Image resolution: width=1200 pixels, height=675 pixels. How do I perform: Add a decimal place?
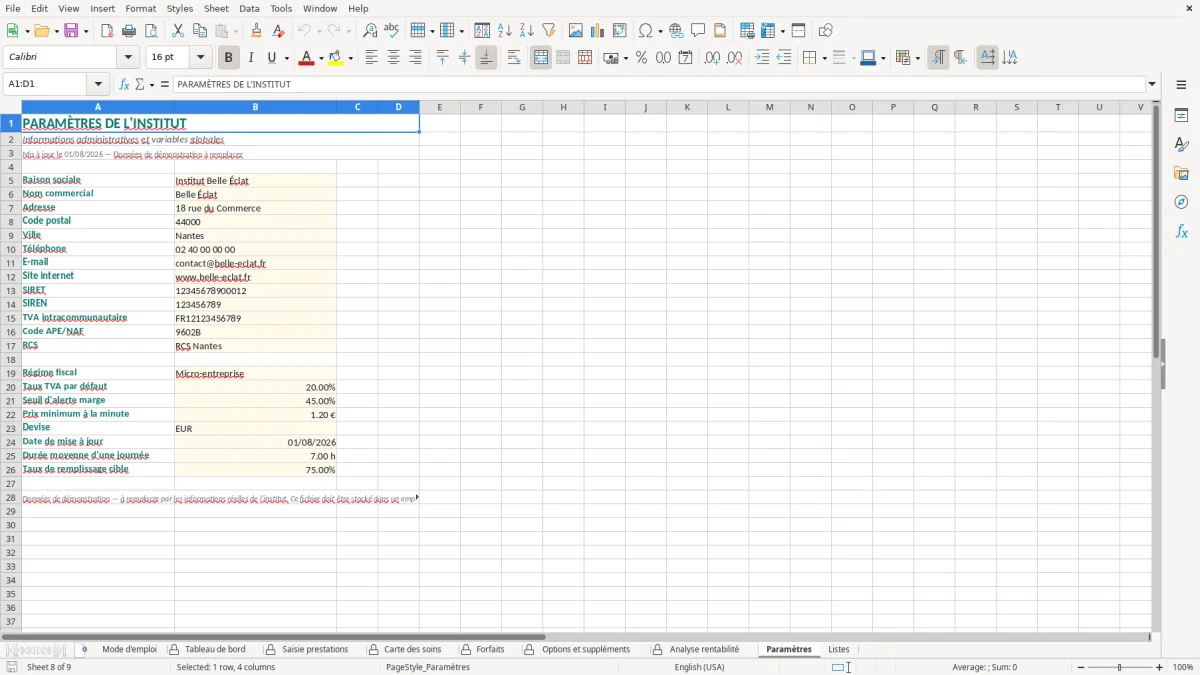pyautogui.click(x=712, y=58)
